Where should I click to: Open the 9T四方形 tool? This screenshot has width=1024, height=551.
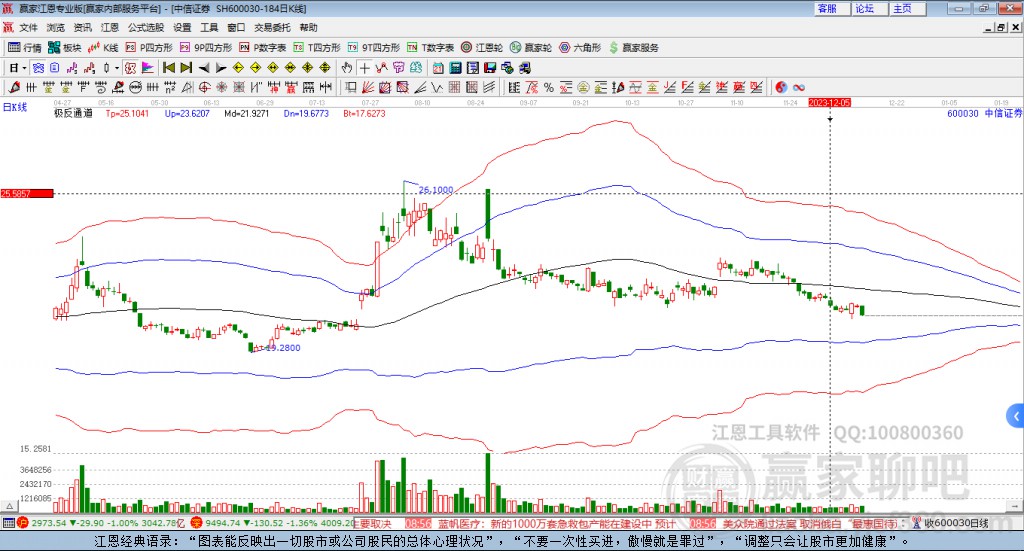coord(374,48)
